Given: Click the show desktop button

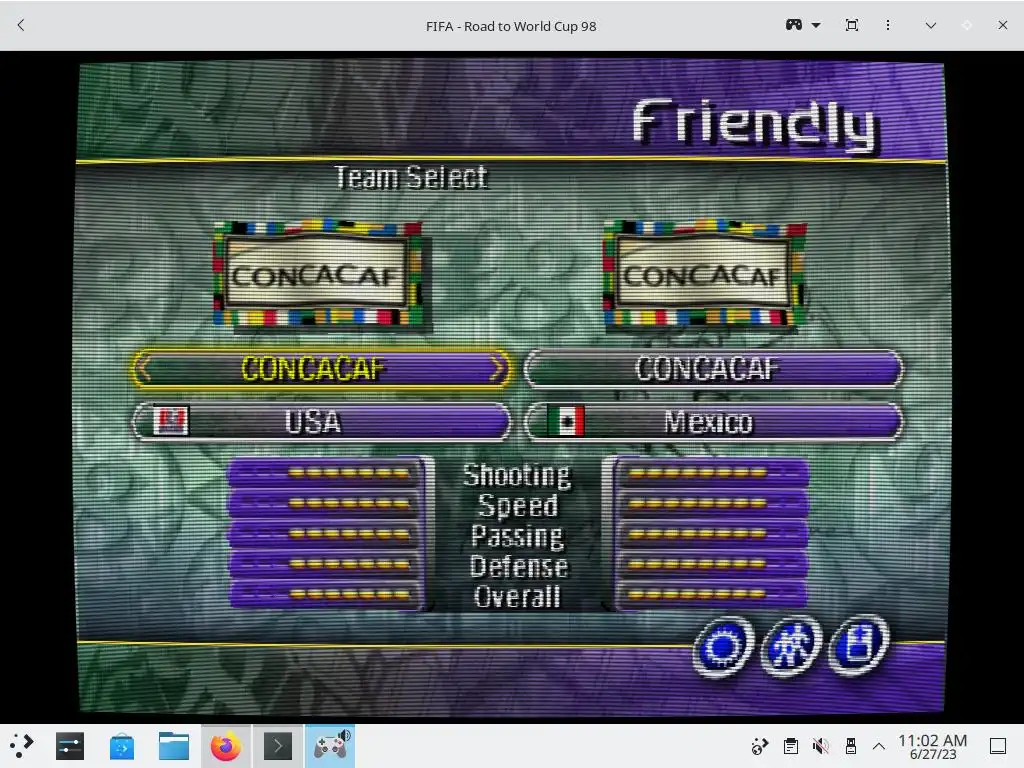Looking at the screenshot, I should [998, 746].
